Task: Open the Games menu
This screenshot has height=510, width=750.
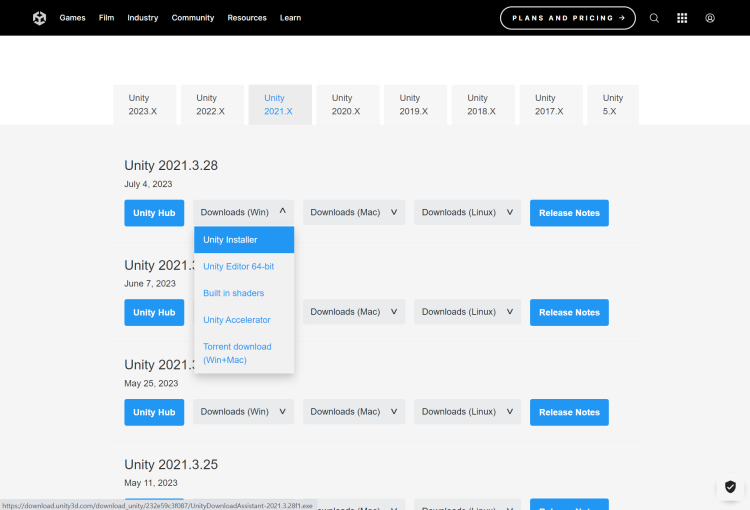Action: 72,18
